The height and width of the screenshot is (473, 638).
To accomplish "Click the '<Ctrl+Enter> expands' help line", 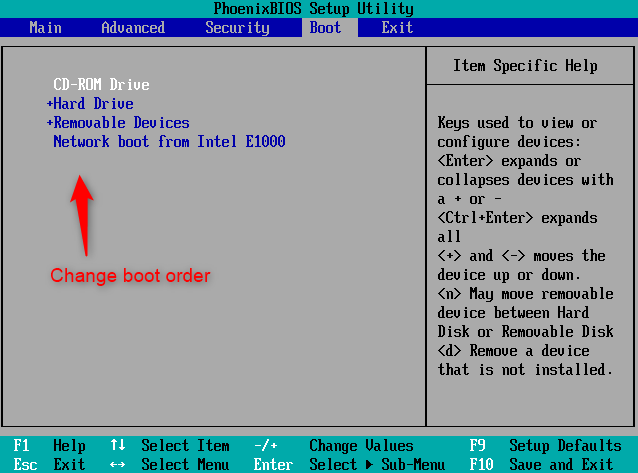I will [517, 218].
